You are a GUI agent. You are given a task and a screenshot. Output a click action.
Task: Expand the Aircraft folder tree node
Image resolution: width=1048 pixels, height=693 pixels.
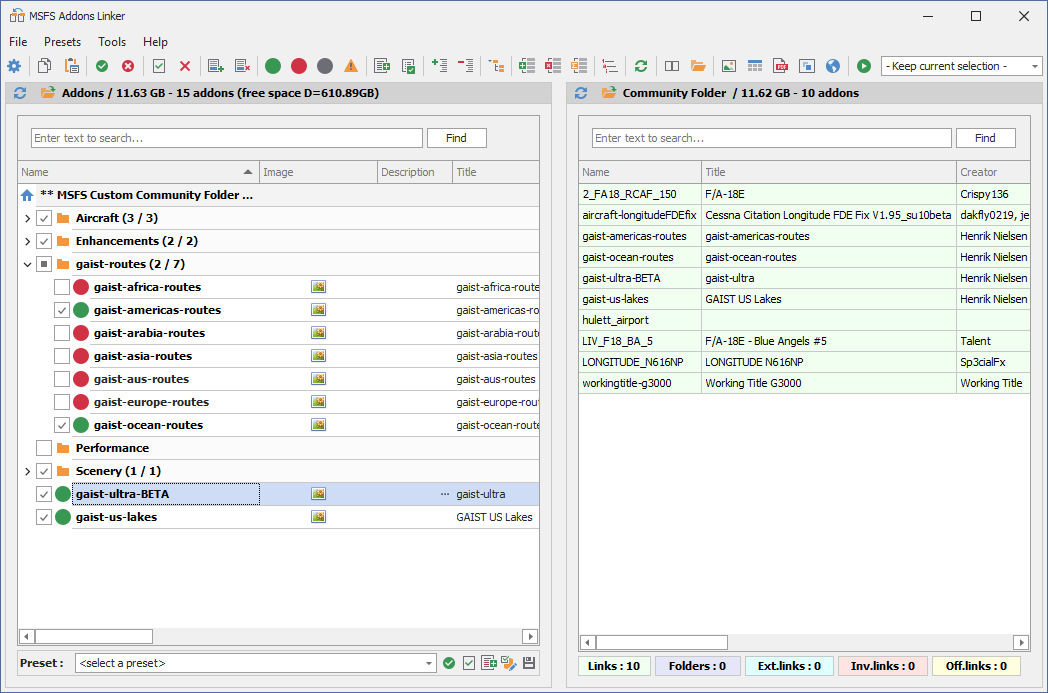coord(27,218)
